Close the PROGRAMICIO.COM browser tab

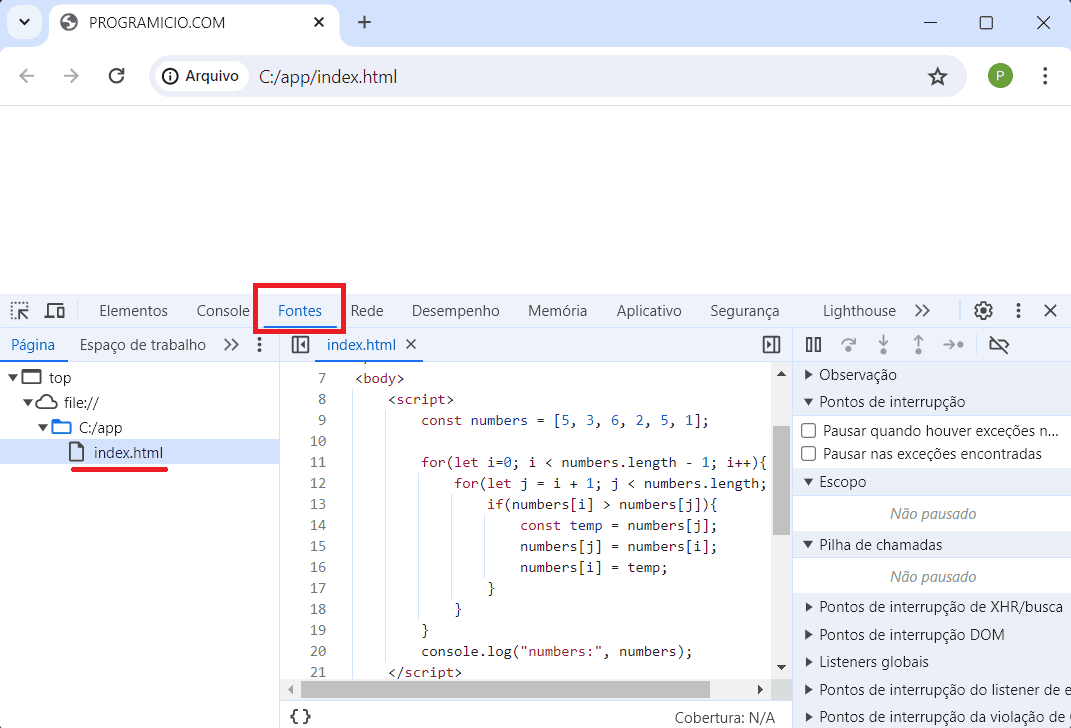coord(318,23)
